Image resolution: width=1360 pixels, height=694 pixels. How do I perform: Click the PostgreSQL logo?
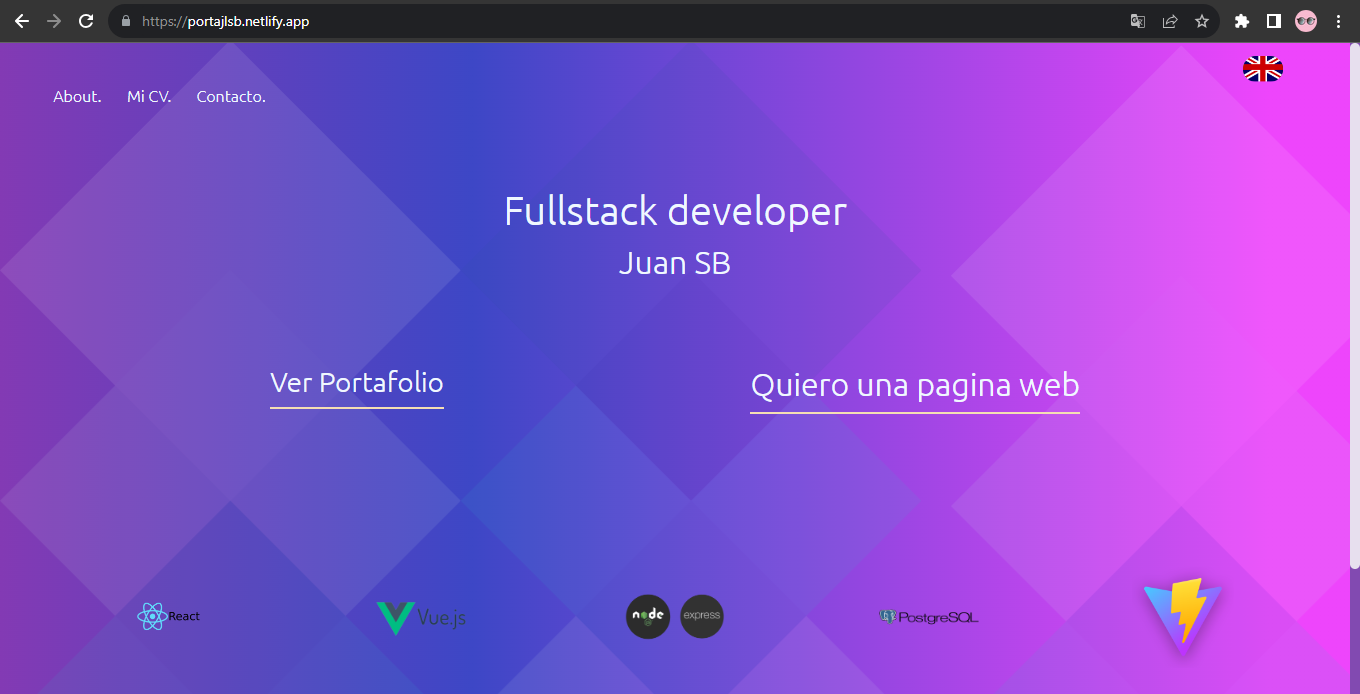tap(929, 617)
